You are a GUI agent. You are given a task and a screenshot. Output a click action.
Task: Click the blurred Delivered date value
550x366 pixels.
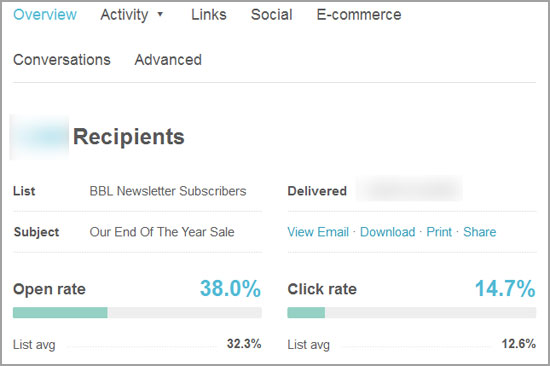tap(409, 189)
